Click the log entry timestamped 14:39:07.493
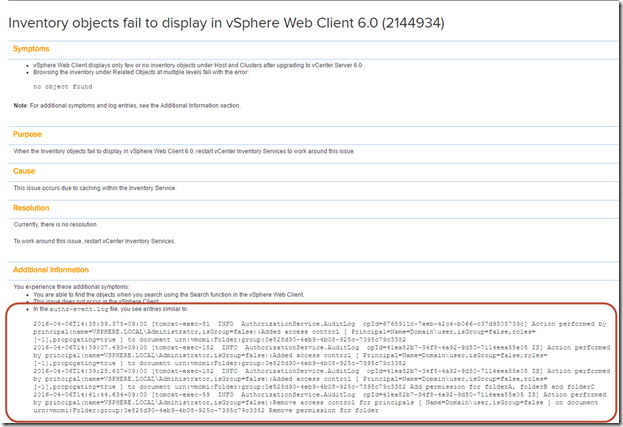This screenshot has width=623, height=427. pos(322,356)
